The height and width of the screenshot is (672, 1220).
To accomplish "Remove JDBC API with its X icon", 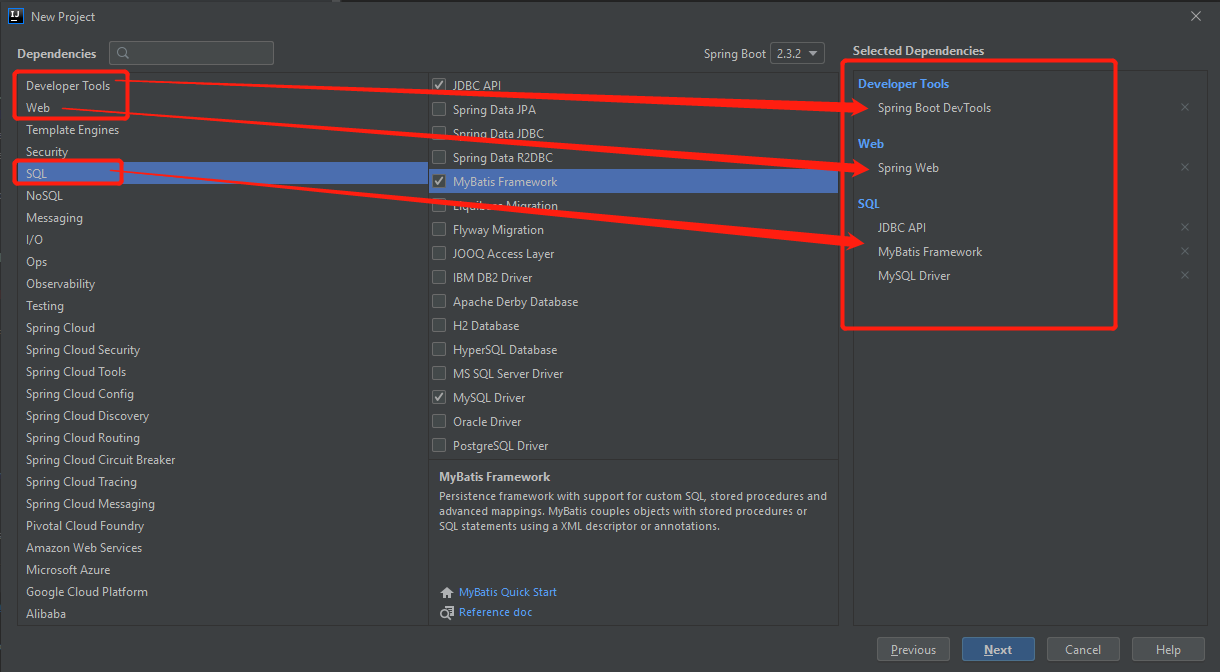I will coord(1185,227).
